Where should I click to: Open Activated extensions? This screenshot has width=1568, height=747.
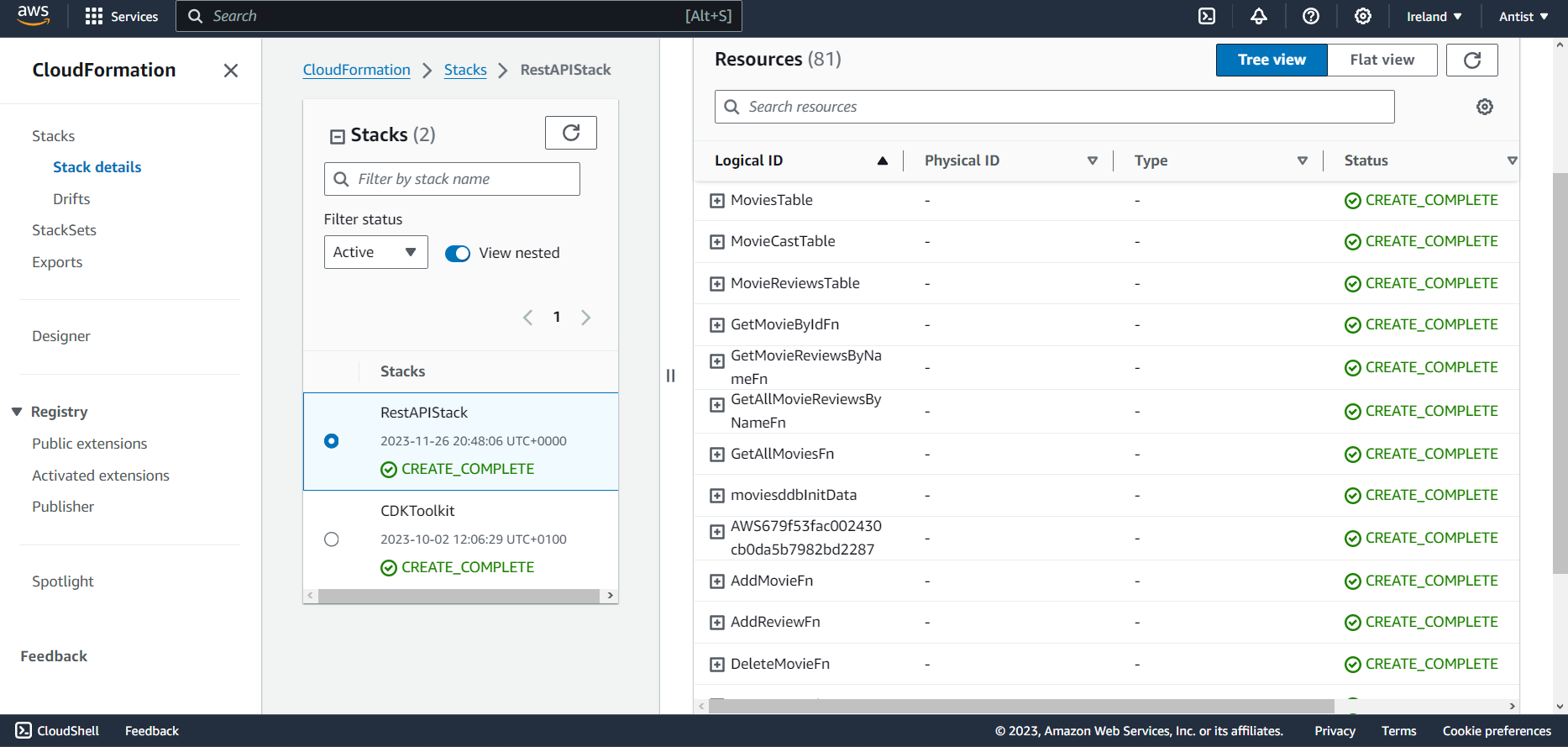(101, 476)
